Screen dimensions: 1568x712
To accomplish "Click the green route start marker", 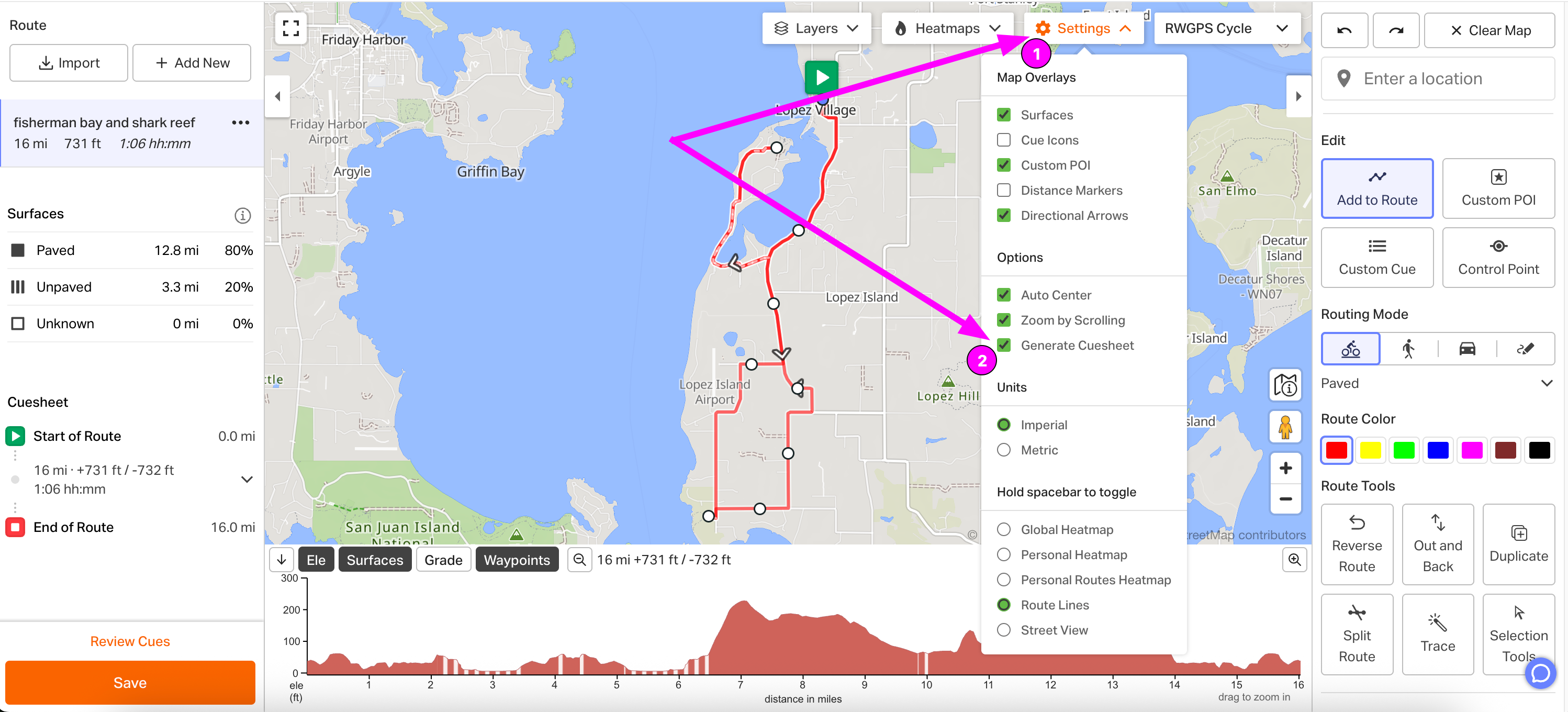I will pyautogui.click(x=821, y=77).
